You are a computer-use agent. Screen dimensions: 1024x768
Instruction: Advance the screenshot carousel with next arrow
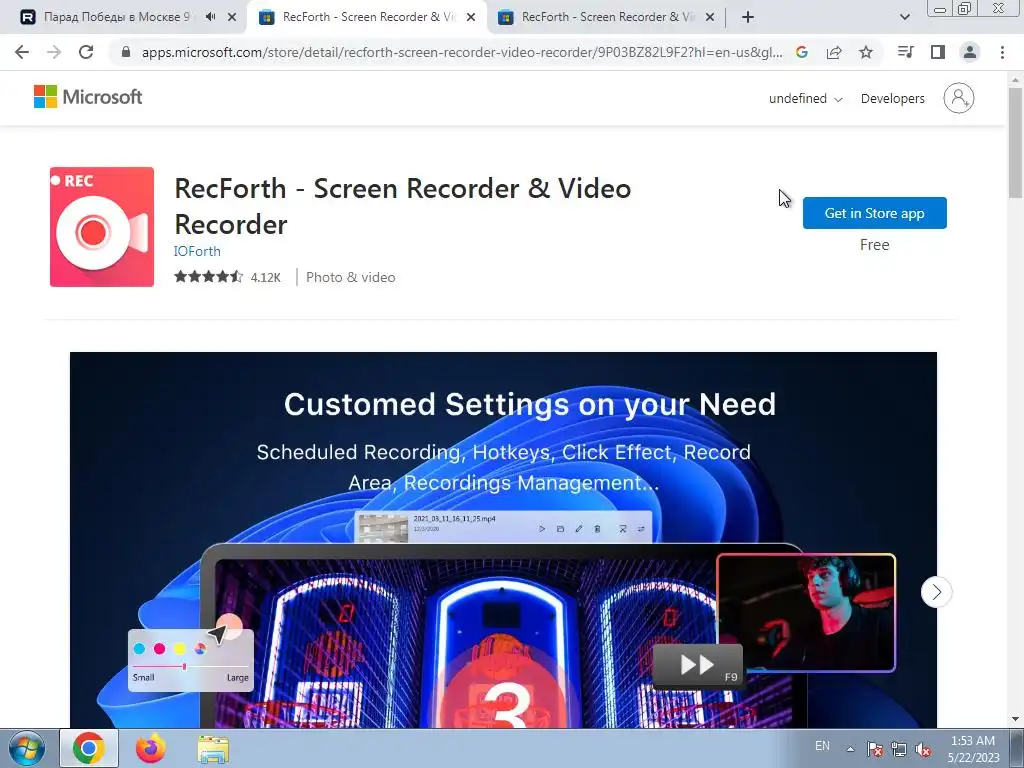(936, 592)
